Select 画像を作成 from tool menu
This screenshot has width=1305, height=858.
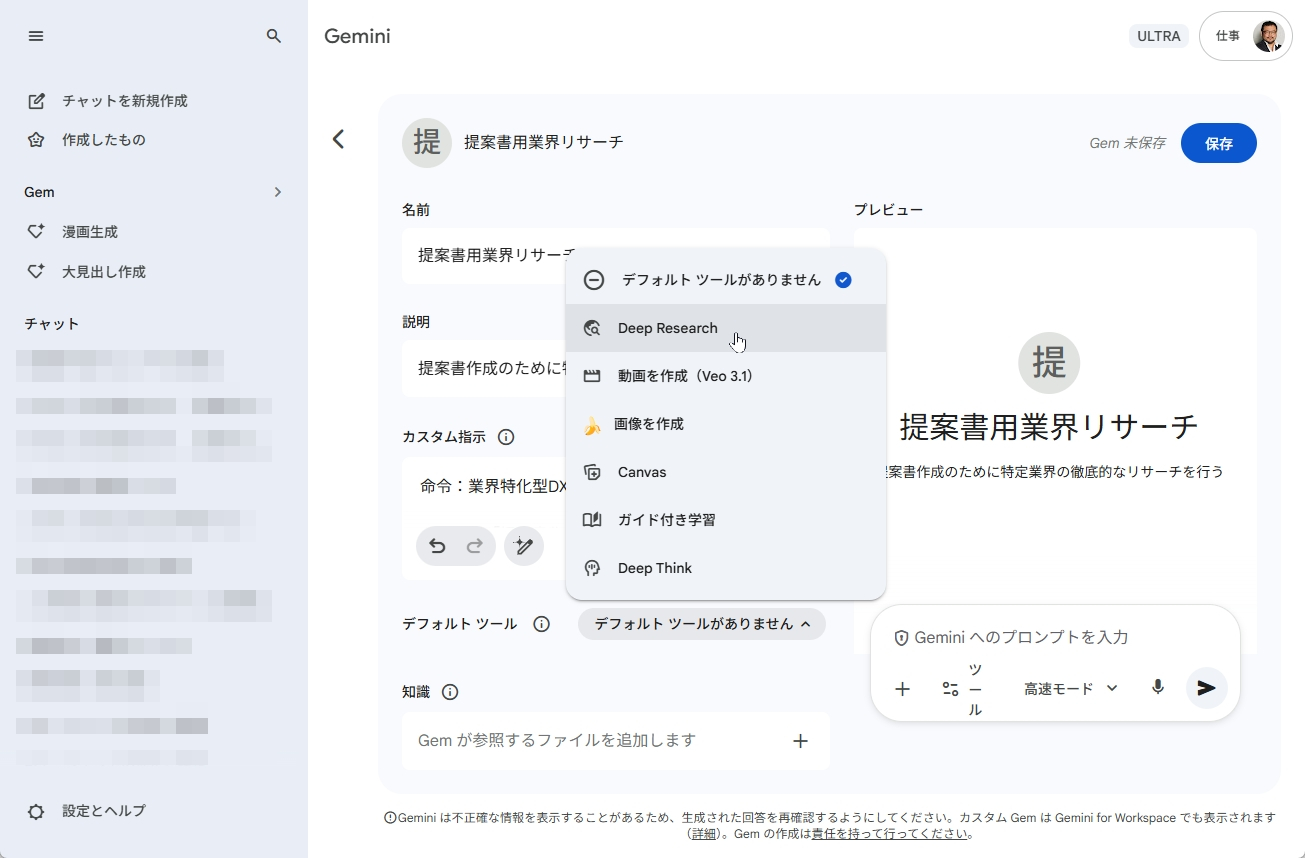tap(726, 424)
